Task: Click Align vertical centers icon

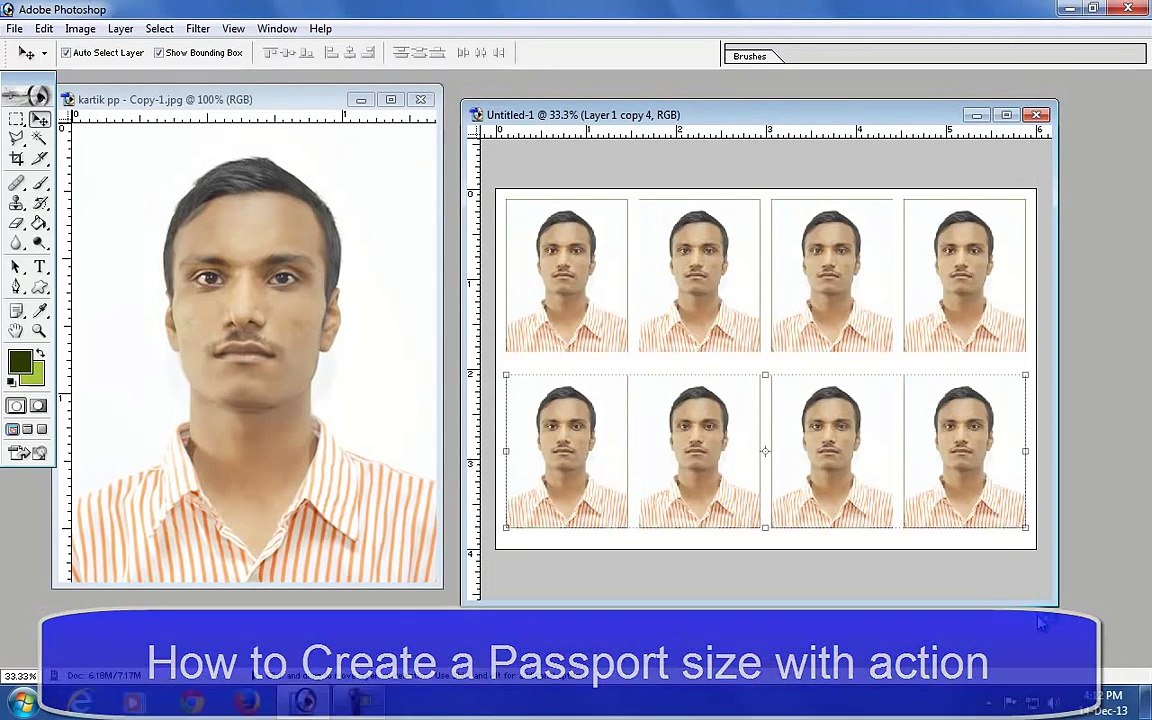Action: point(289,53)
